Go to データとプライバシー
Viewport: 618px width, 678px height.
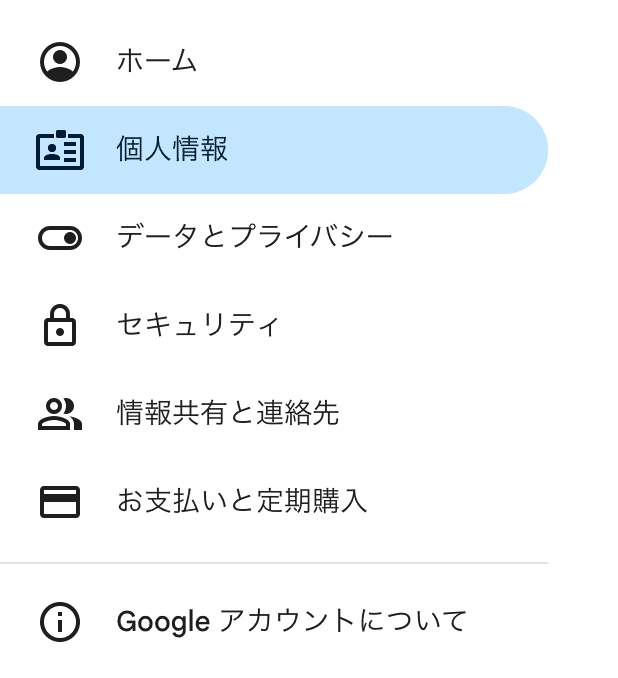pos(254,238)
